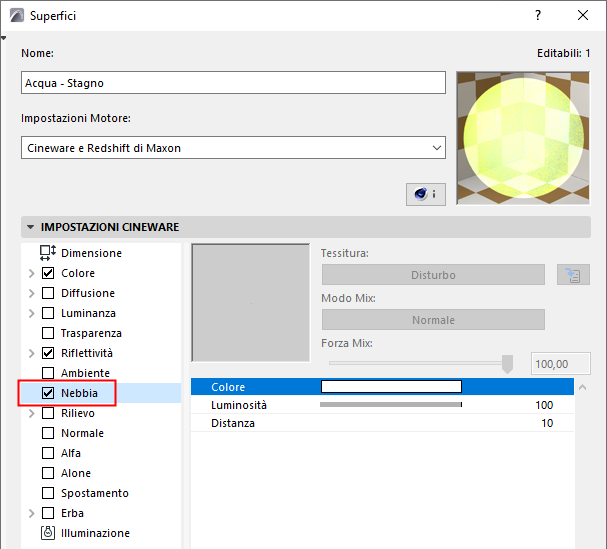The image size is (607, 549).
Task: Enable the Spostamento channel checkbox
Action: click(48, 493)
